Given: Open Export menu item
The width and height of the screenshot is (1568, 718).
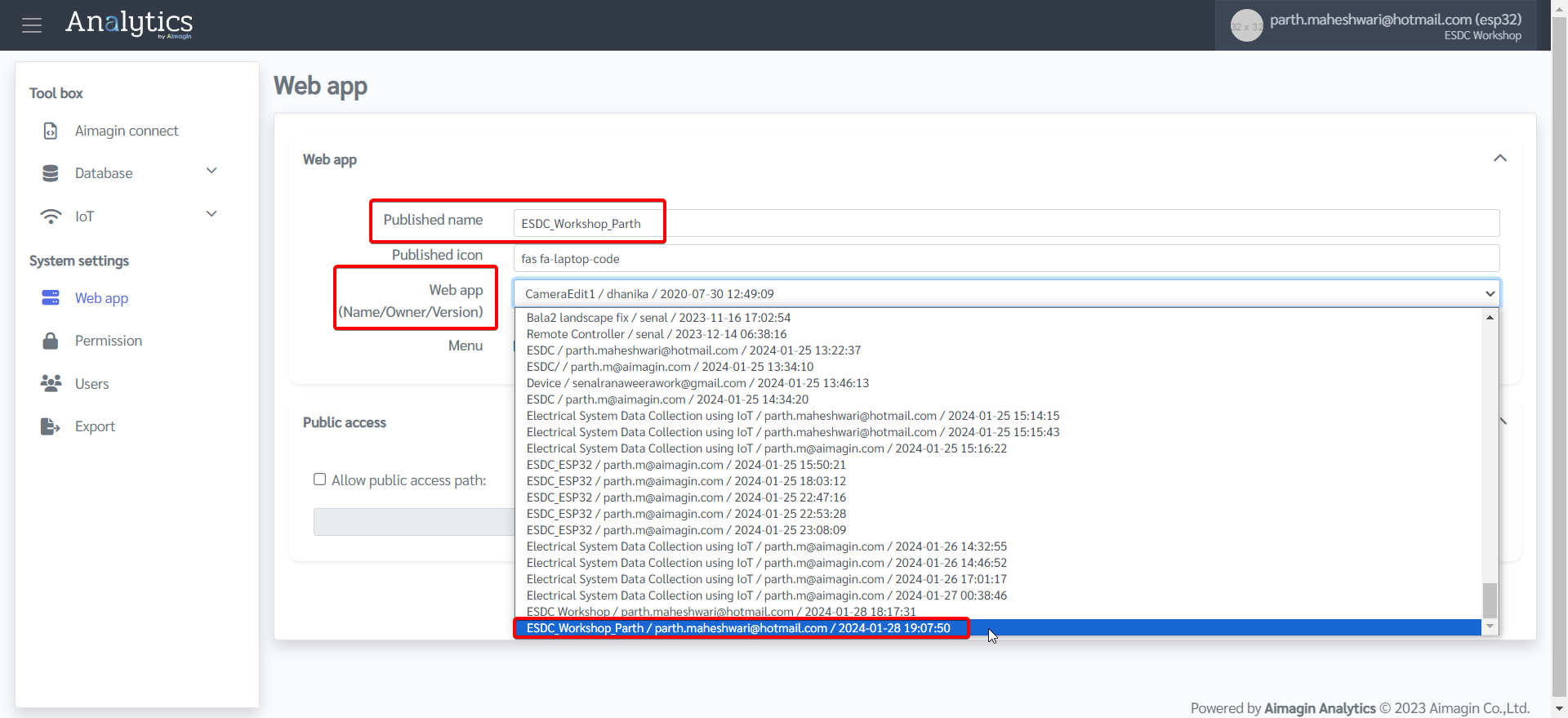Looking at the screenshot, I should [x=95, y=426].
